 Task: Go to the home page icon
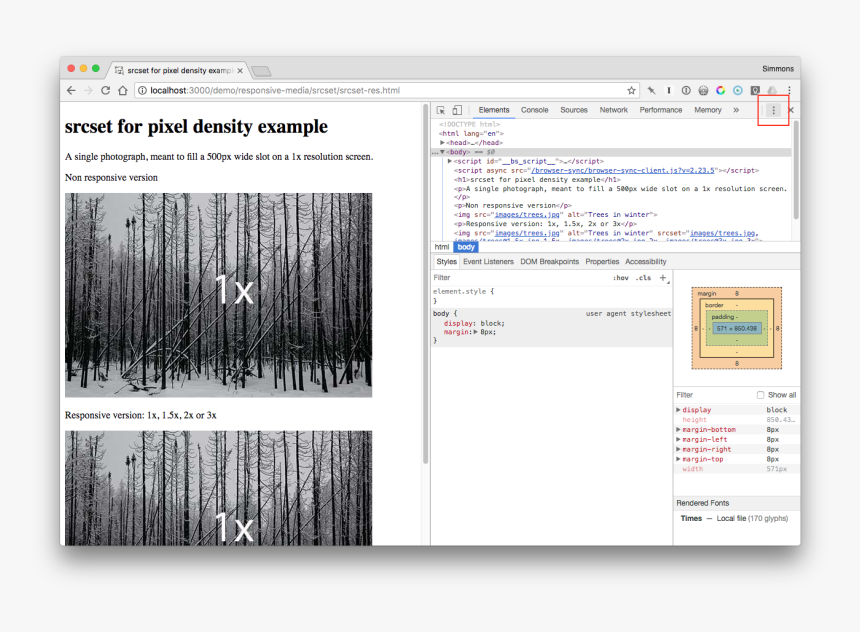tap(123, 91)
